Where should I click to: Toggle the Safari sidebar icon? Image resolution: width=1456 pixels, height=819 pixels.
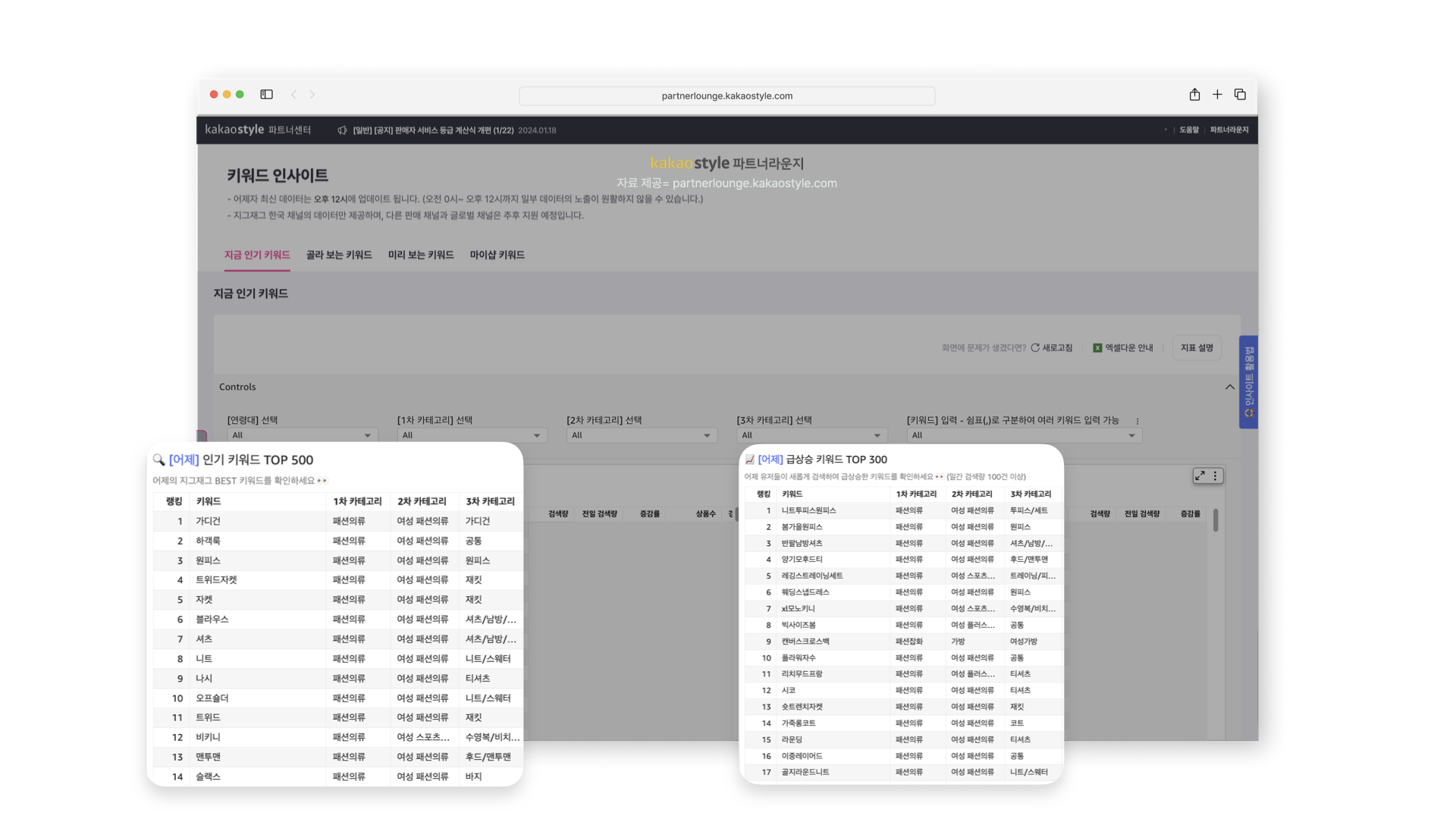pyautogui.click(x=266, y=95)
